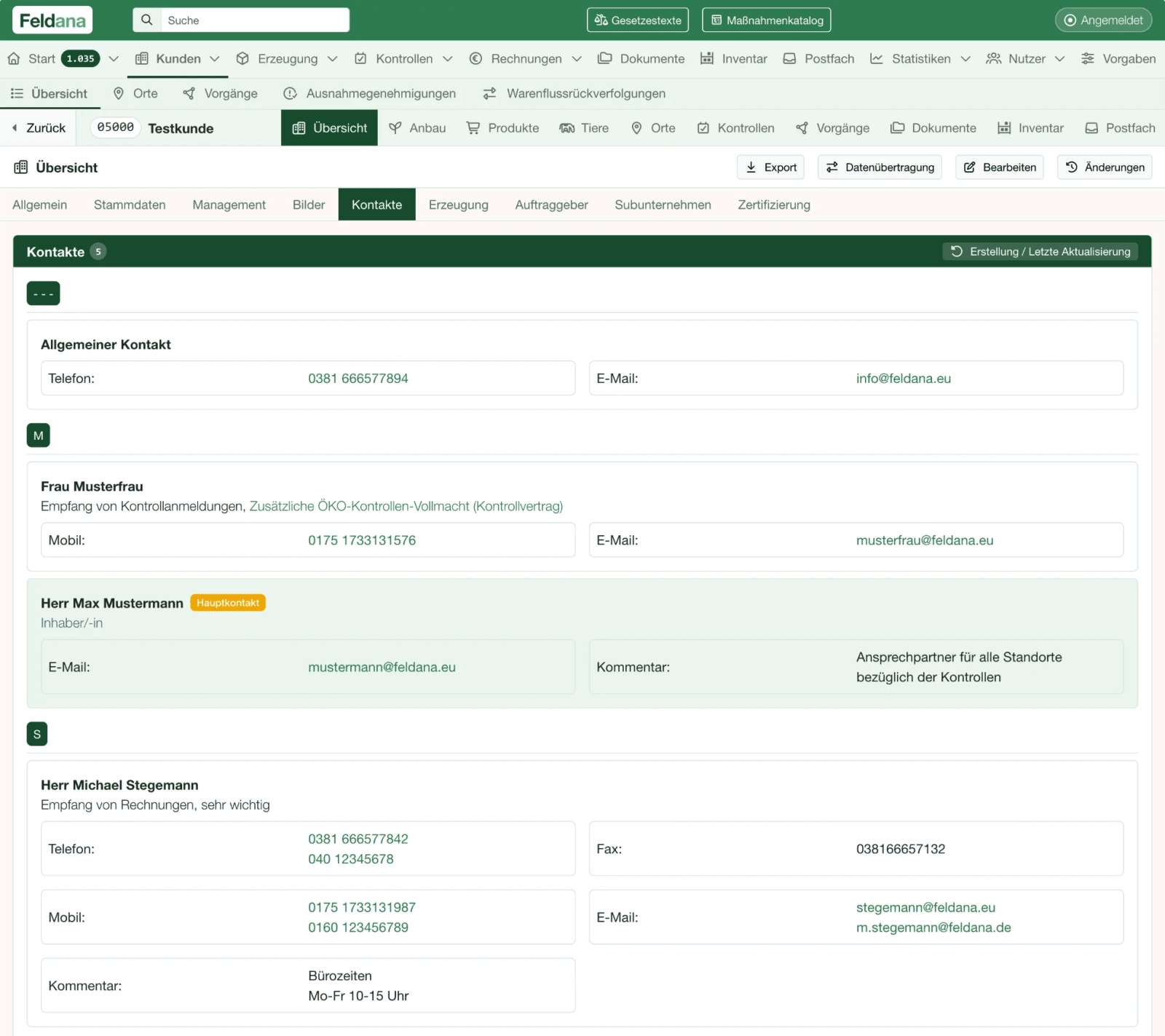
Task: Open the Maßnahmenkatalog
Action: 766,20
